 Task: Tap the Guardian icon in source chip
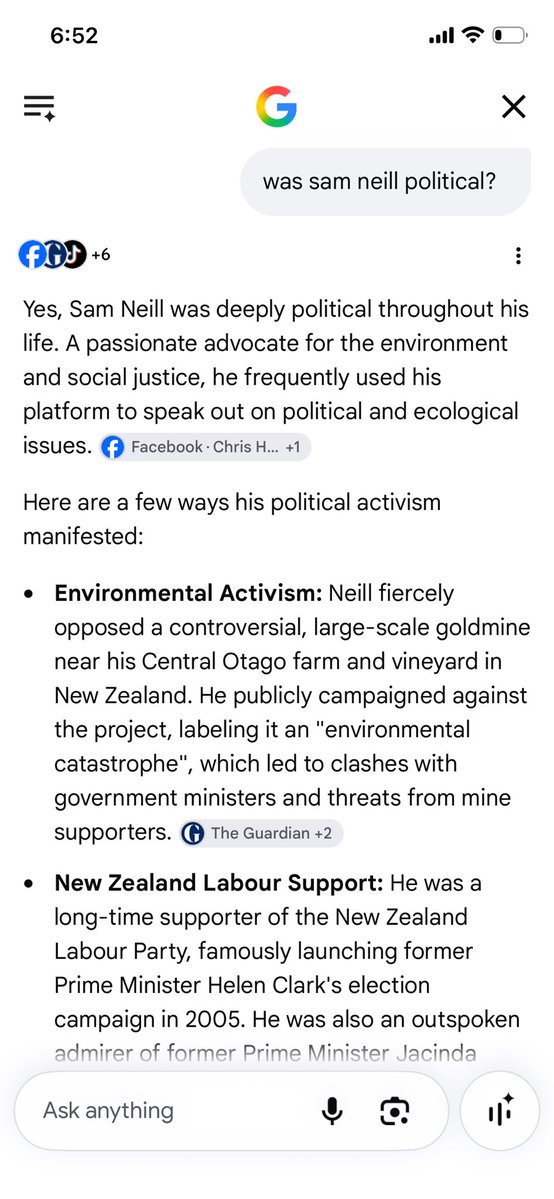point(194,833)
